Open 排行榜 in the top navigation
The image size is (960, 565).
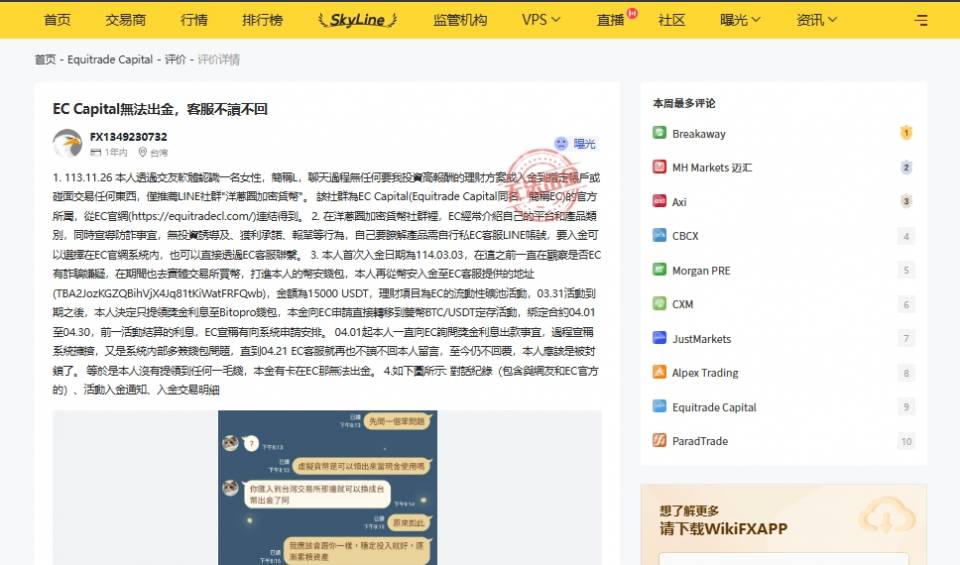263,20
